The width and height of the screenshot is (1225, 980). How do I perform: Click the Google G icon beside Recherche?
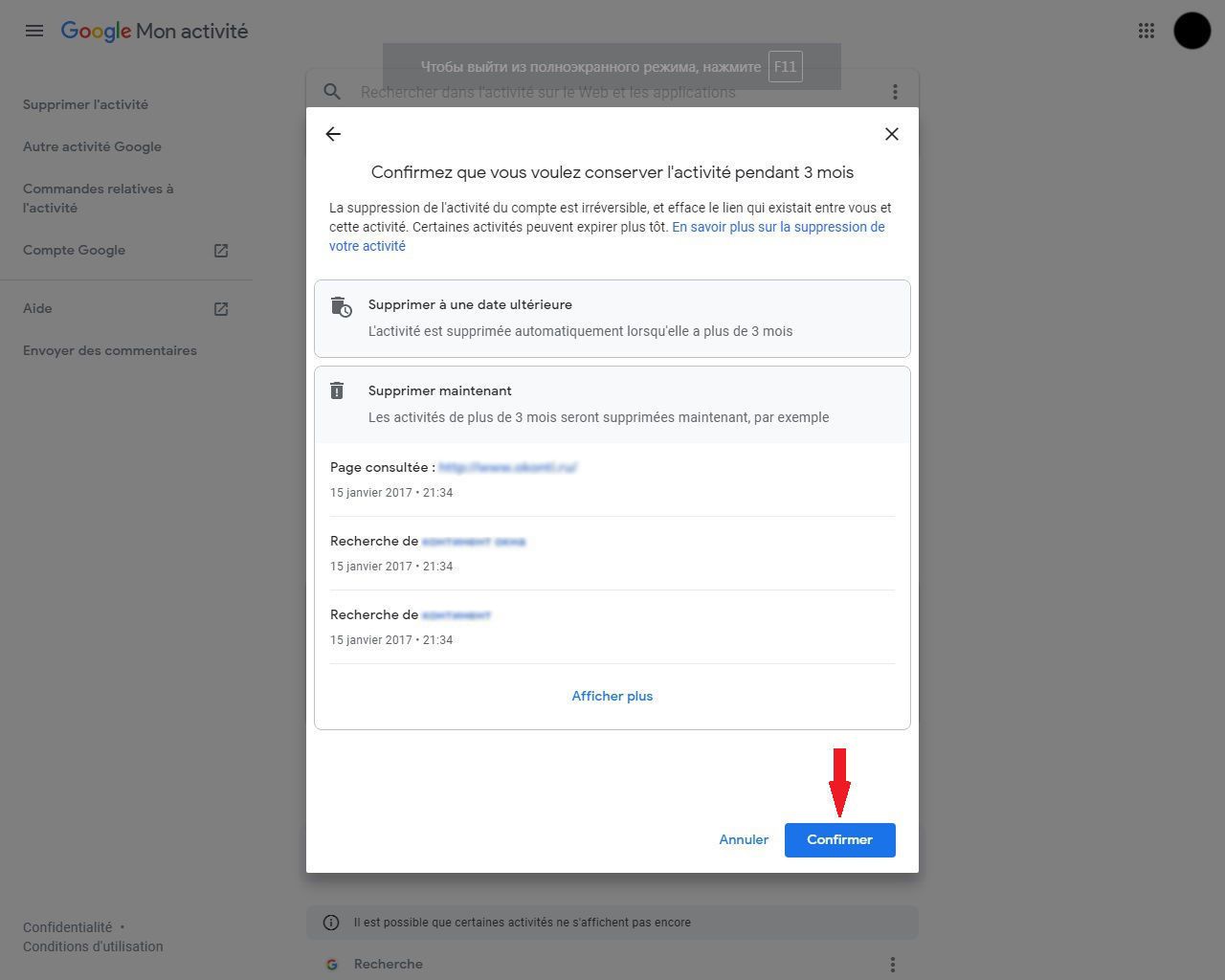click(332, 965)
